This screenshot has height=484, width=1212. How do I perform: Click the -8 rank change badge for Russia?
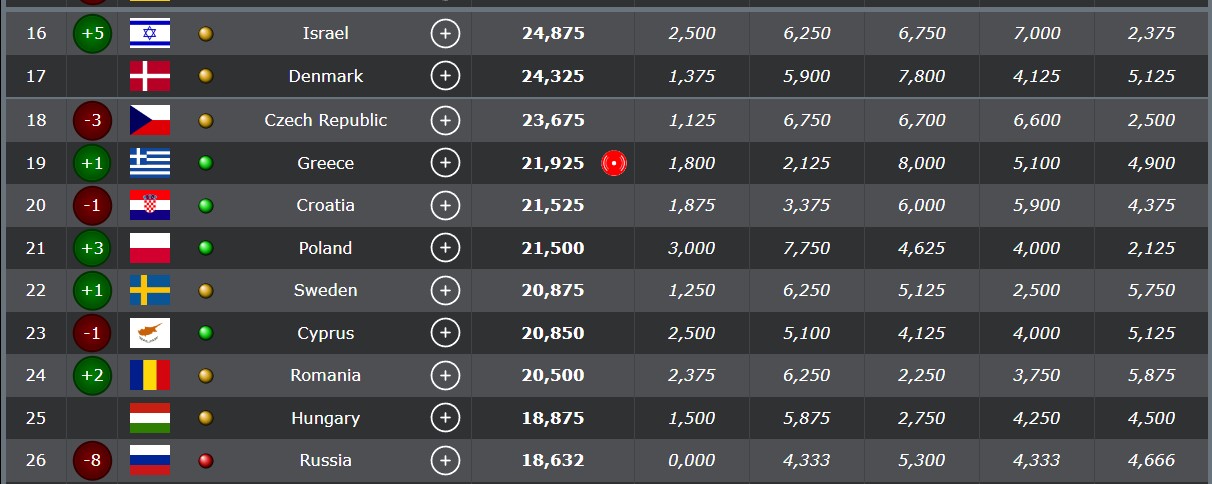92,460
